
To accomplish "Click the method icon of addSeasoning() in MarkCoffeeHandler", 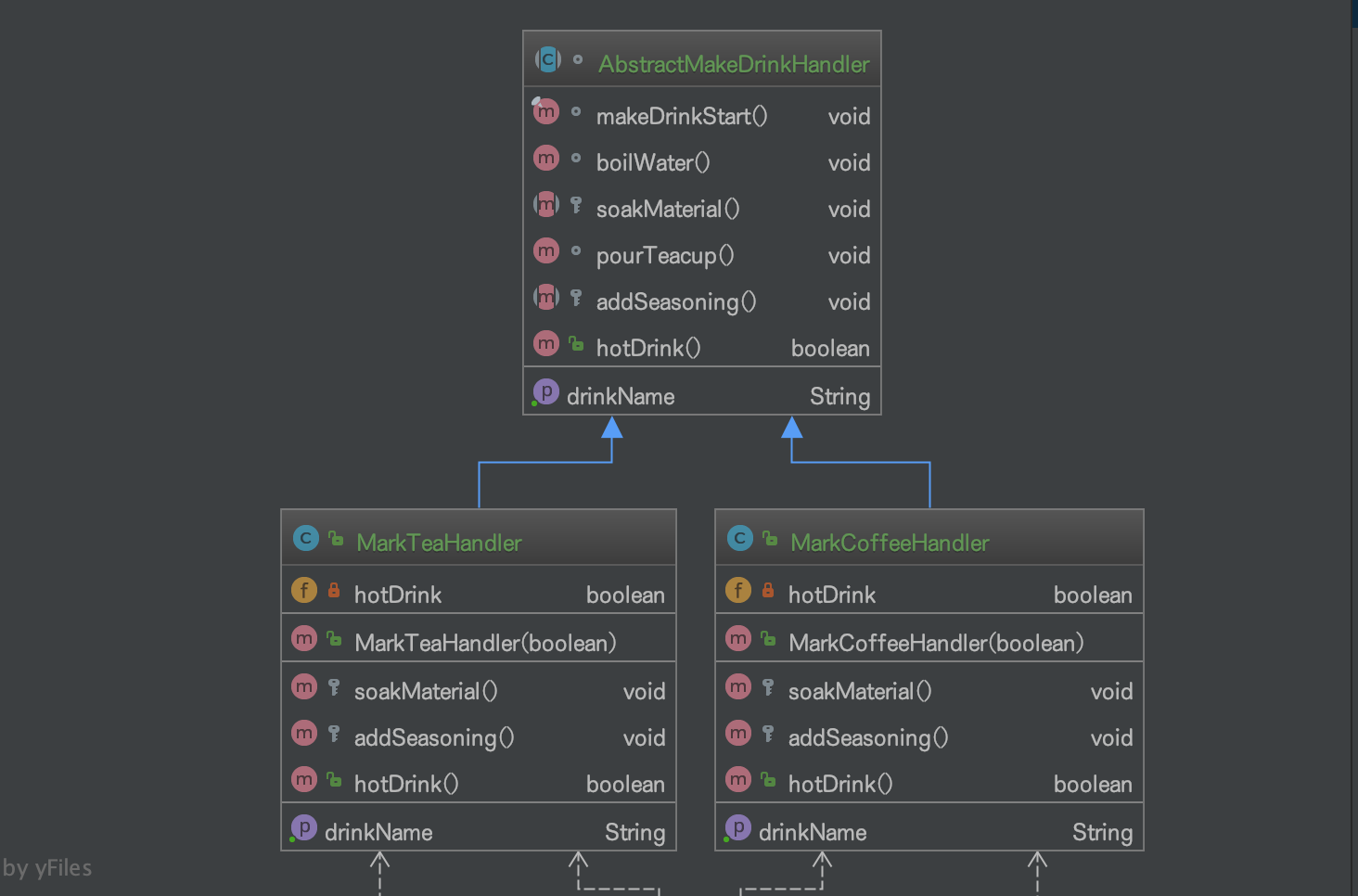I will click(x=738, y=733).
